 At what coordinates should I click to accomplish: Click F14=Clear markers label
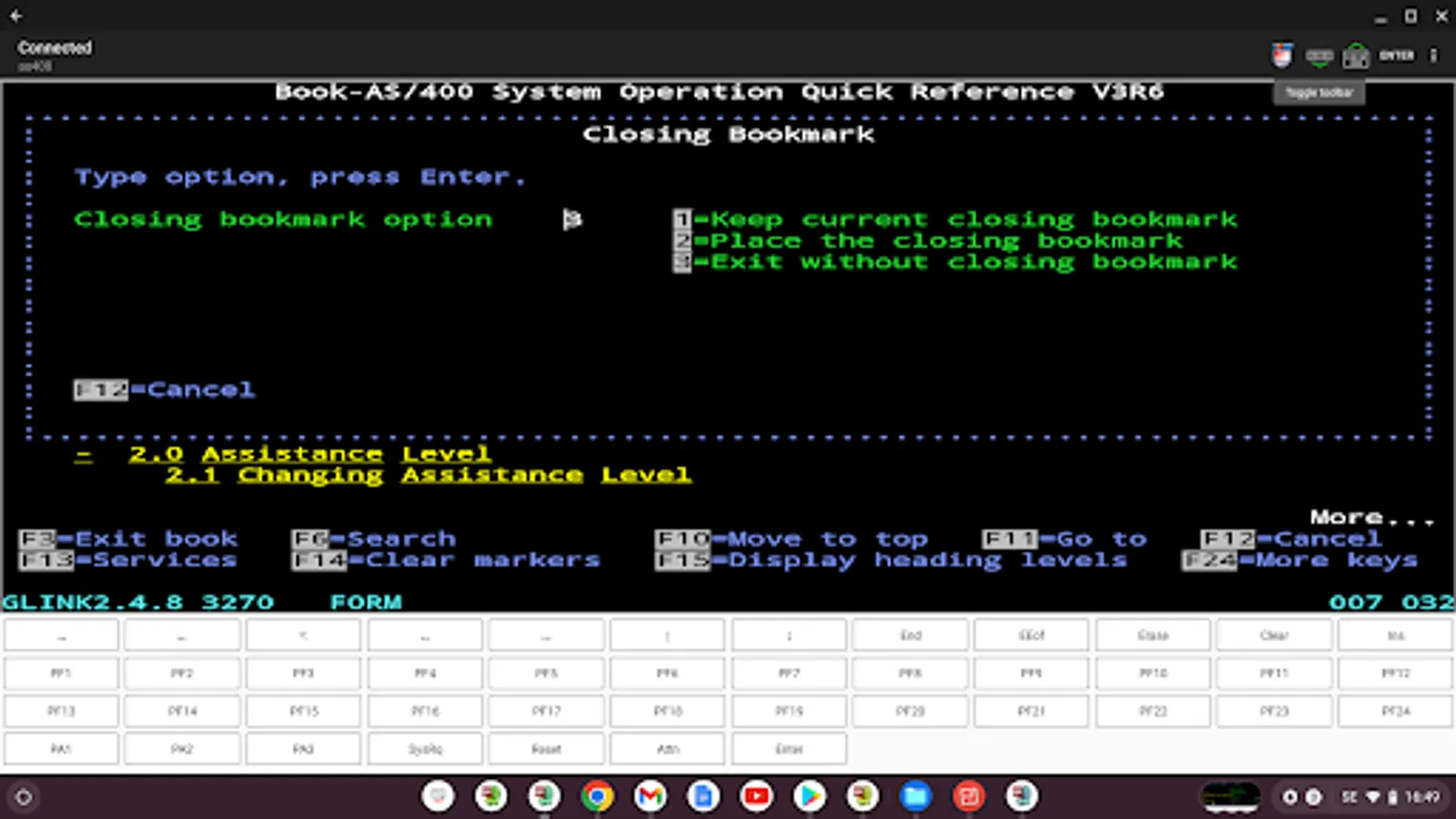(x=446, y=560)
